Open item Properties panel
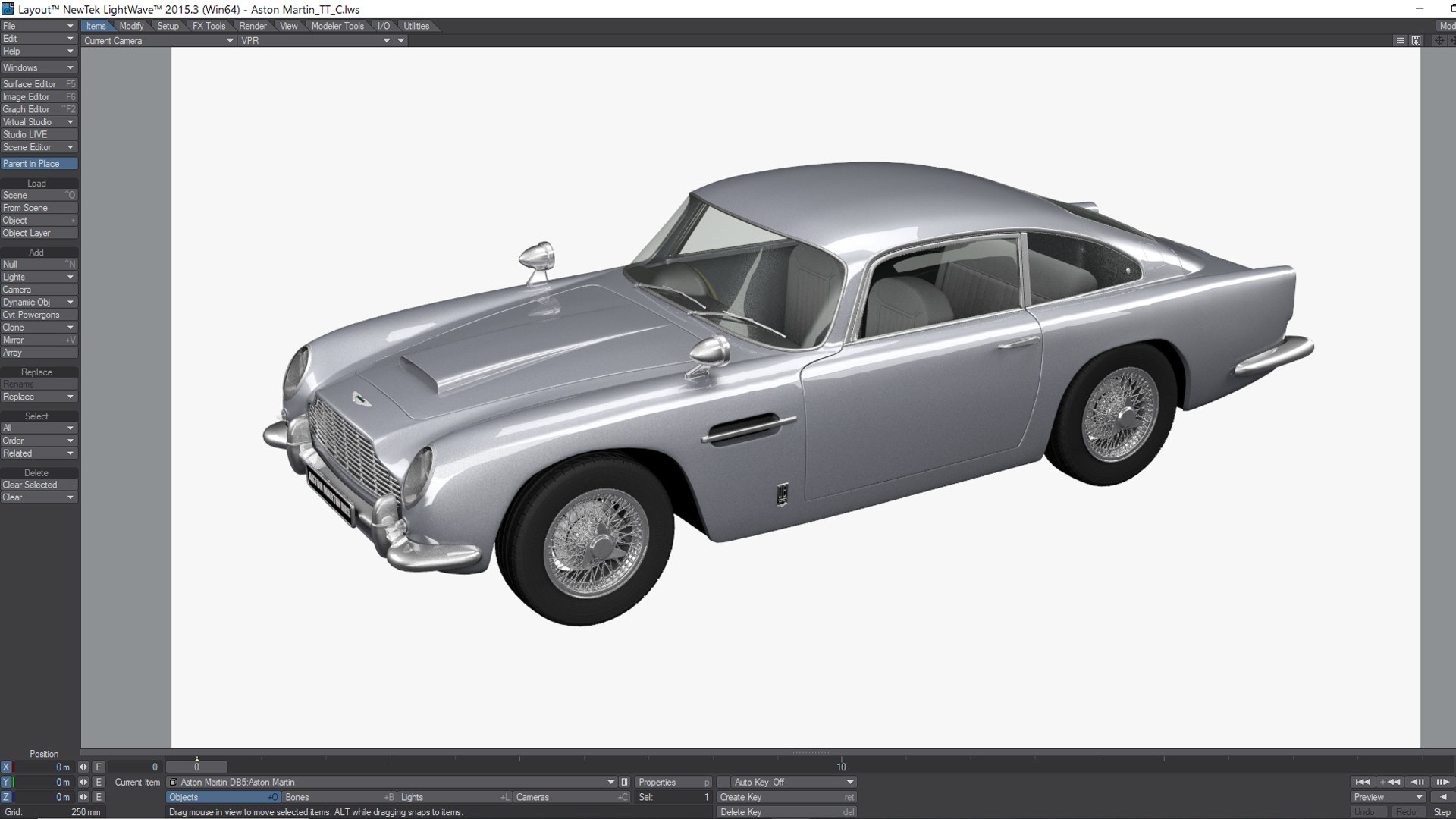 tap(673, 783)
